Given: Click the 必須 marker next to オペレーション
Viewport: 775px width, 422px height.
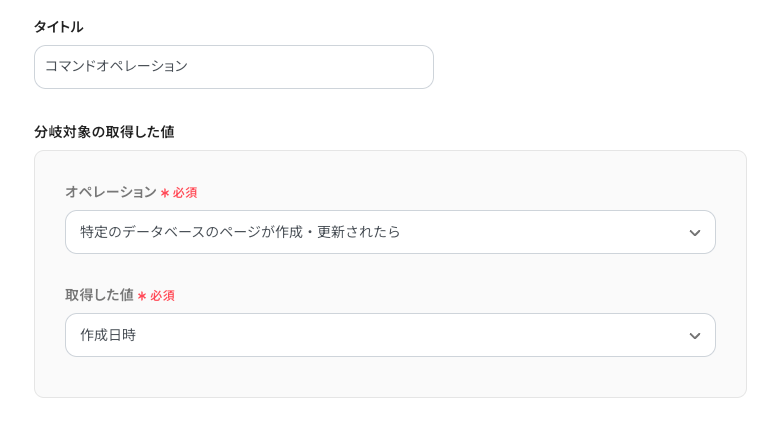Looking at the screenshot, I should [185, 193].
